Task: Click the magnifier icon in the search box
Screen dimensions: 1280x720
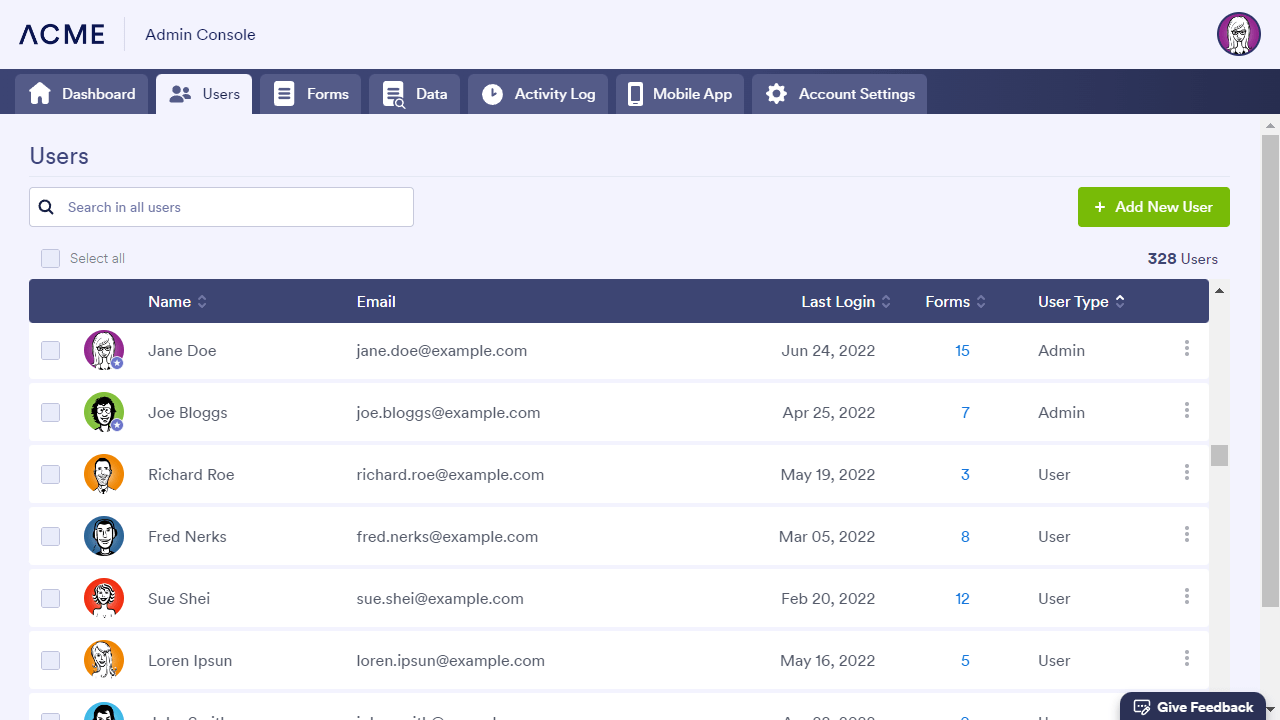Action: [x=46, y=207]
